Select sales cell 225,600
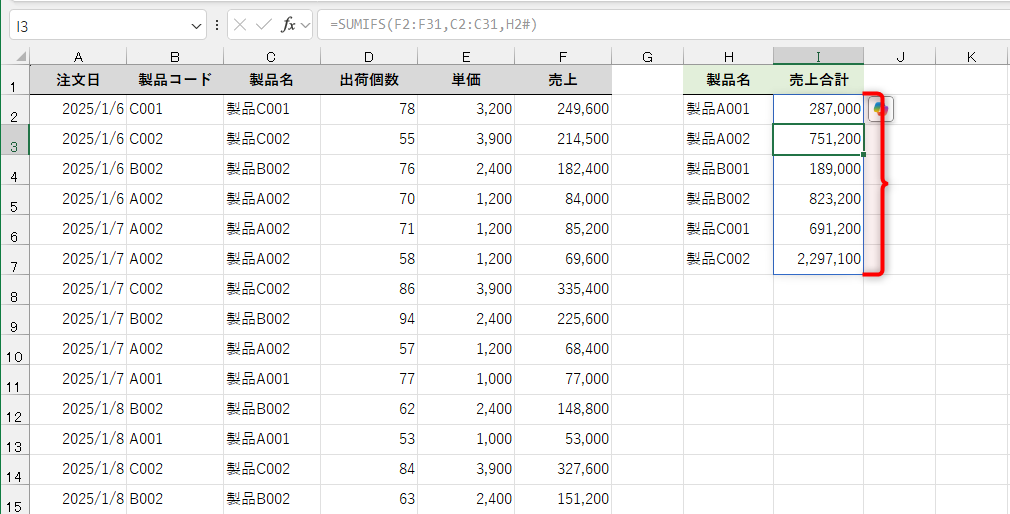Image resolution: width=1010 pixels, height=514 pixels. 564,319
